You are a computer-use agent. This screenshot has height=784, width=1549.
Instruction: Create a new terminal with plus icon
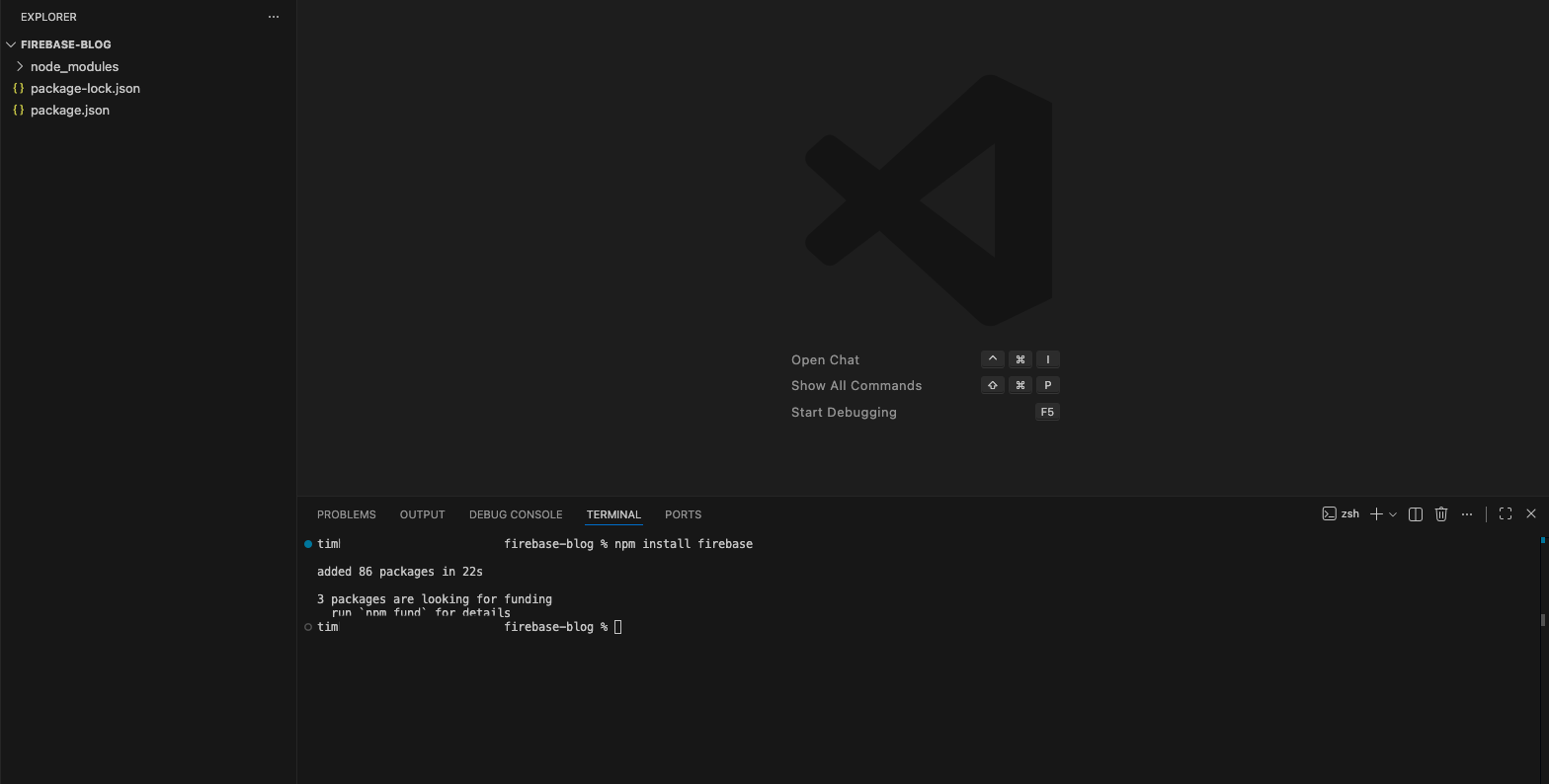[1375, 513]
